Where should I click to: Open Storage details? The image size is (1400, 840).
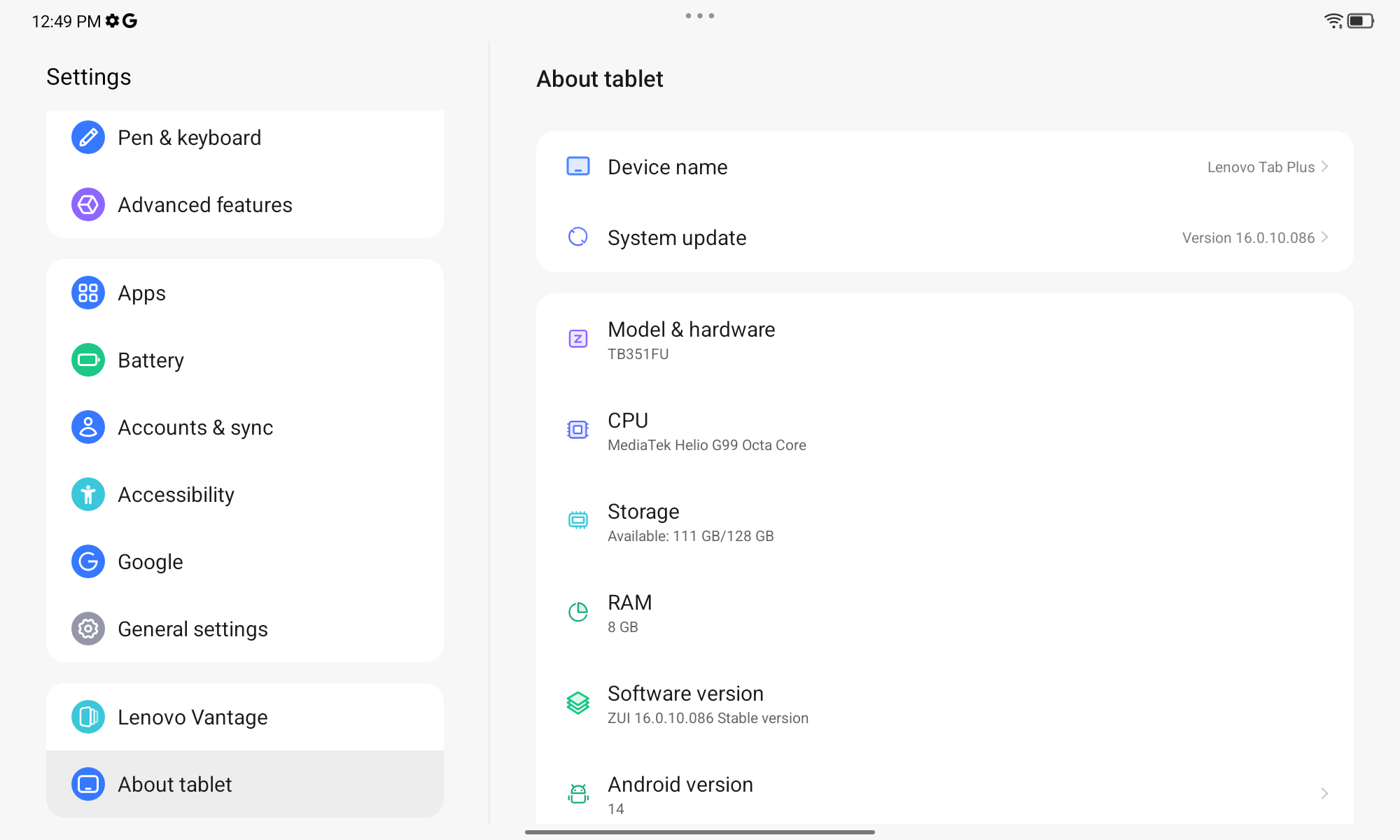coord(945,521)
